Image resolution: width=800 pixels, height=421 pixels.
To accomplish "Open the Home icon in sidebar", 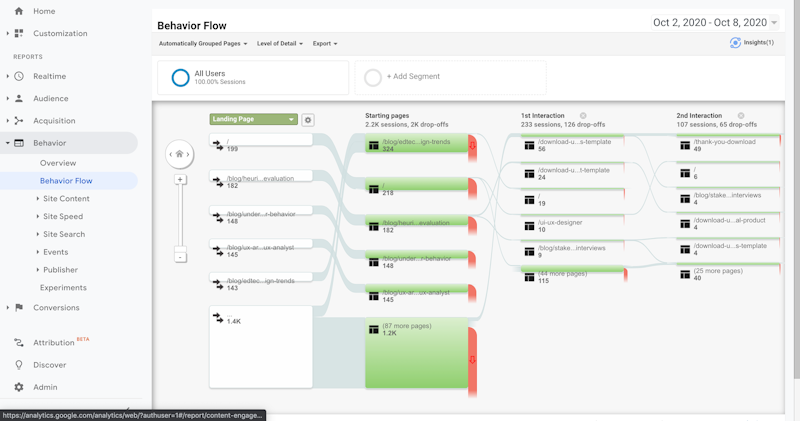I will [x=18, y=11].
